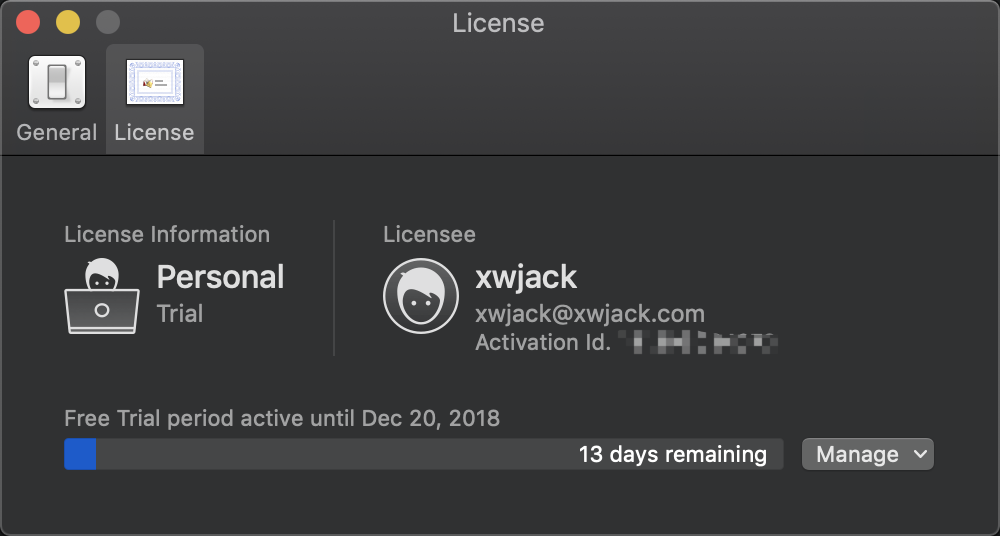This screenshot has height=536, width=1000.
Task: Open the General preferences switch icon
Action: [x=57, y=82]
